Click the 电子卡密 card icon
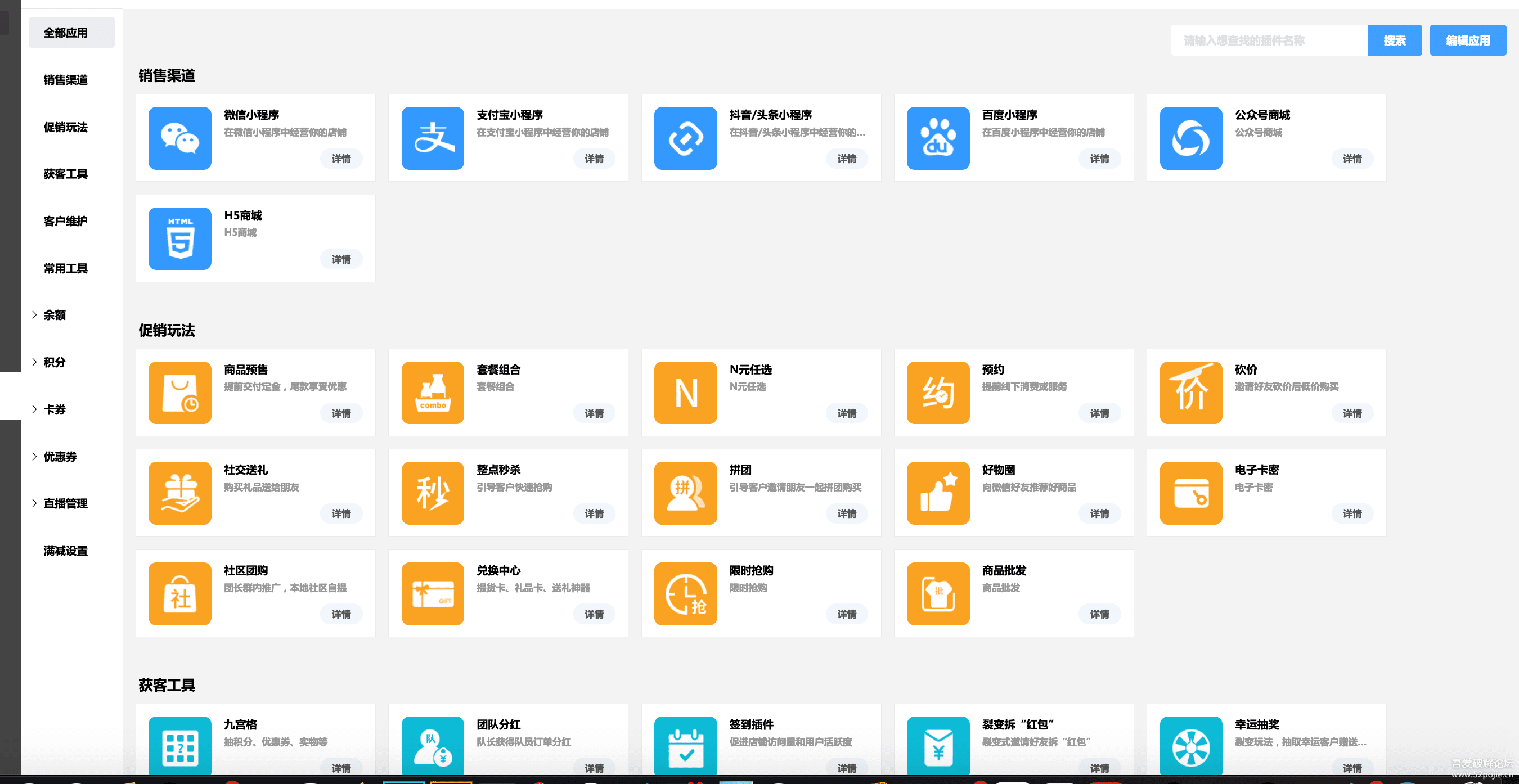This screenshot has width=1519, height=784. tap(1191, 493)
